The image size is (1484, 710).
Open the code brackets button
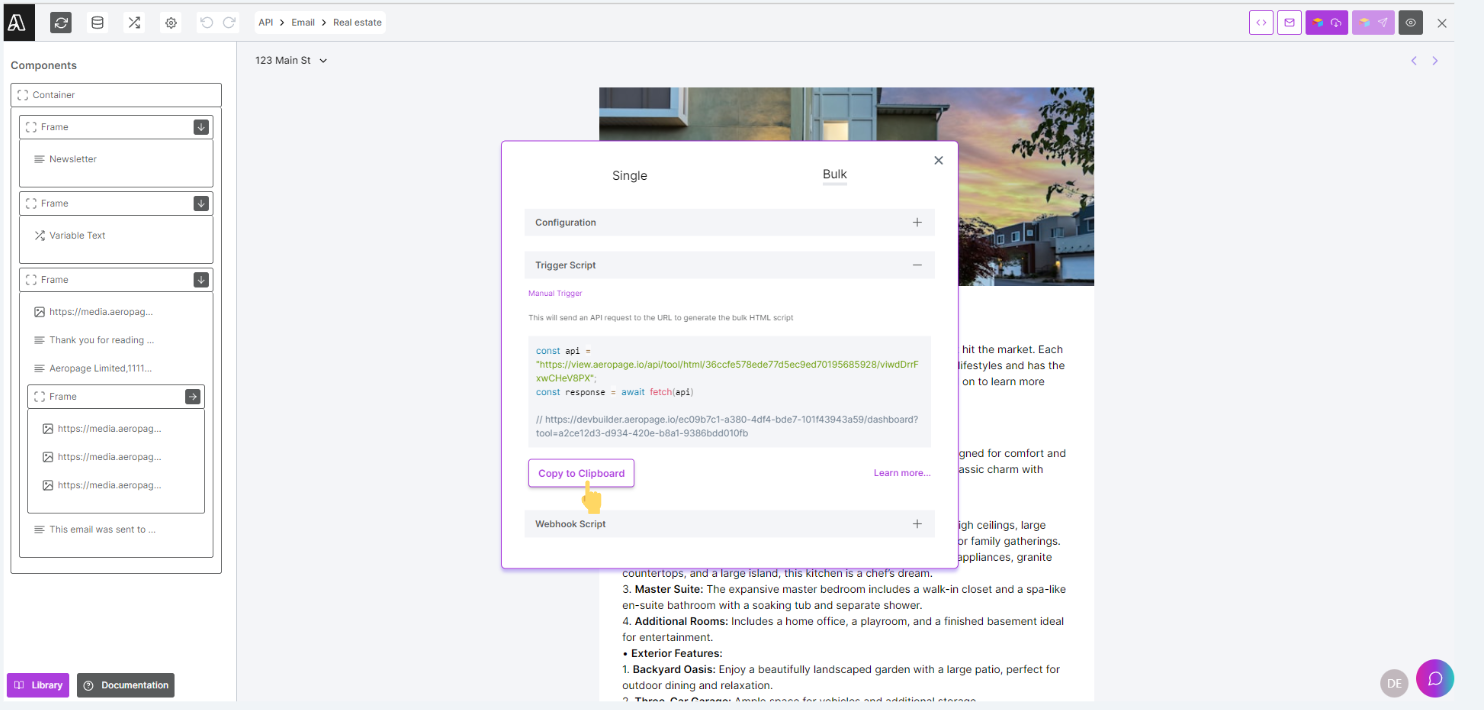pos(1261,22)
